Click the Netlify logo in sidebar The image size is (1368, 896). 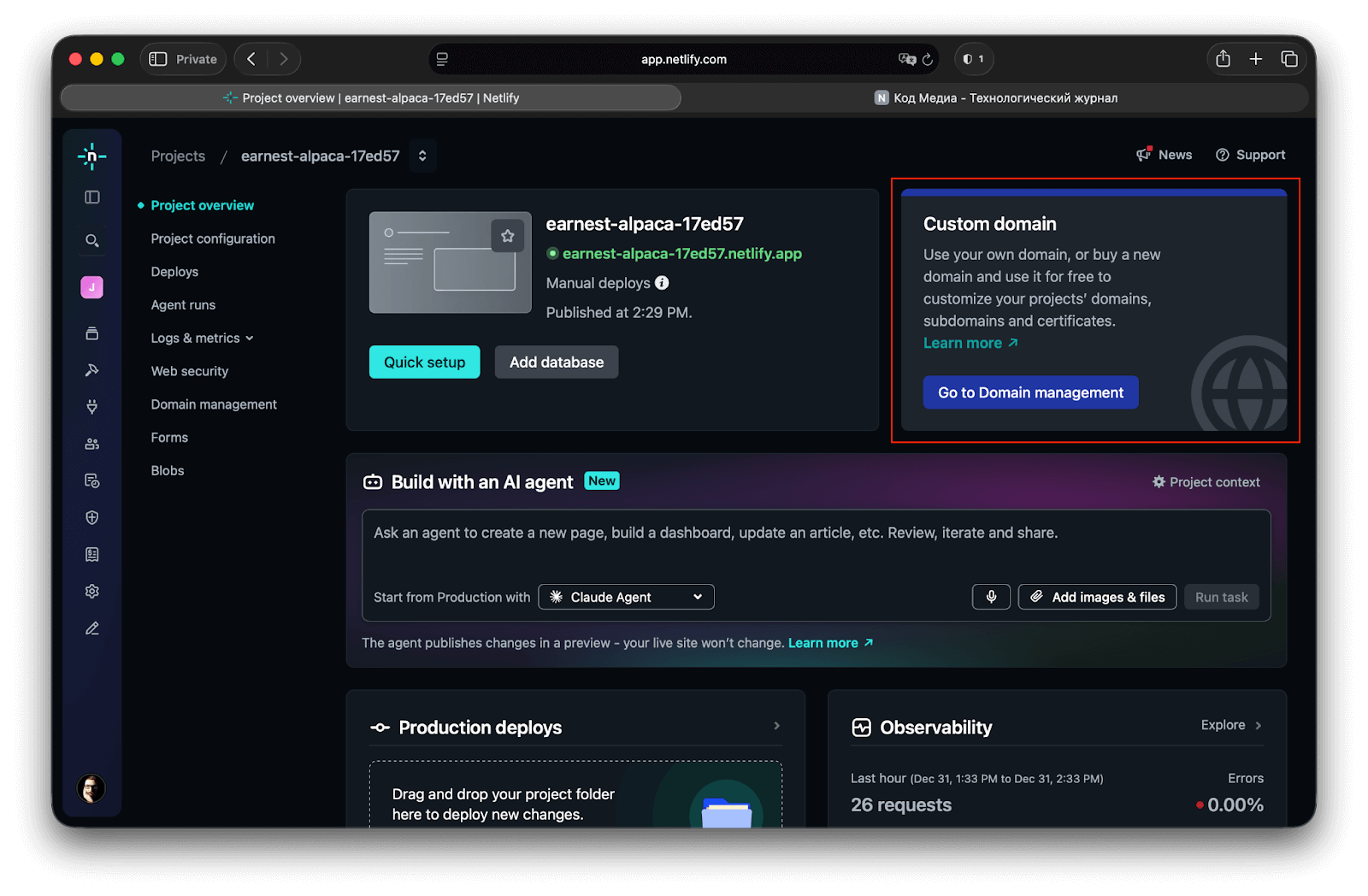point(91,156)
